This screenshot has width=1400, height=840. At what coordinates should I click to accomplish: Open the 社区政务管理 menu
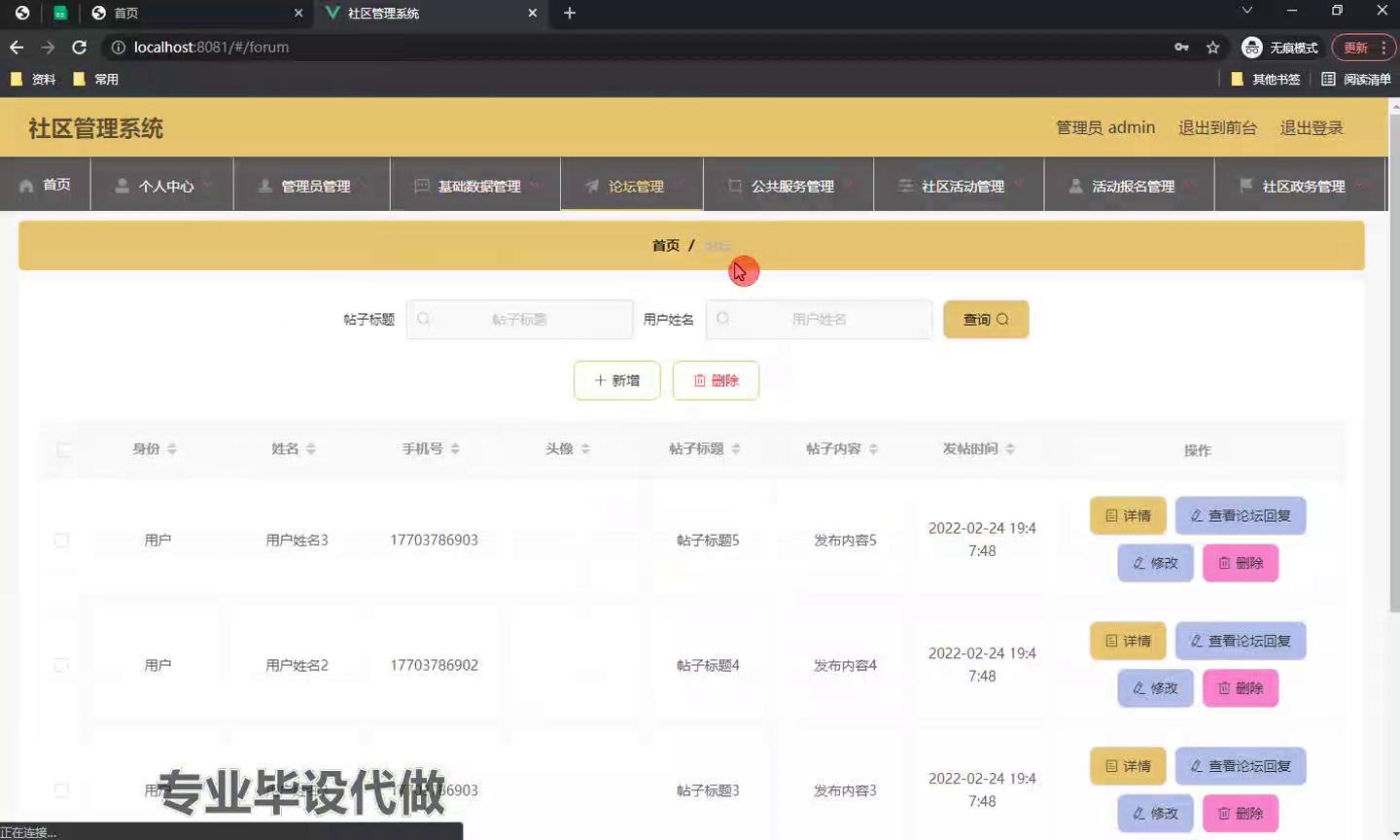point(1300,184)
